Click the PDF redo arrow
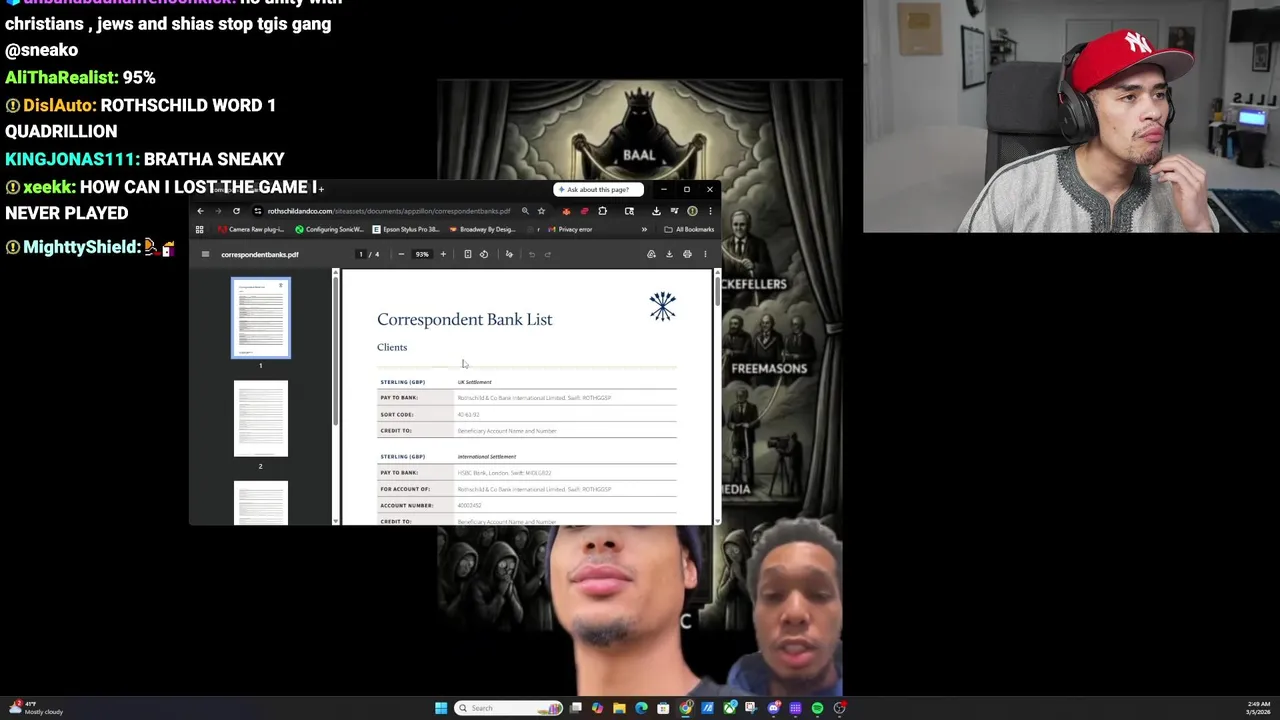Screen dimensions: 1280x720 pos(548,254)
